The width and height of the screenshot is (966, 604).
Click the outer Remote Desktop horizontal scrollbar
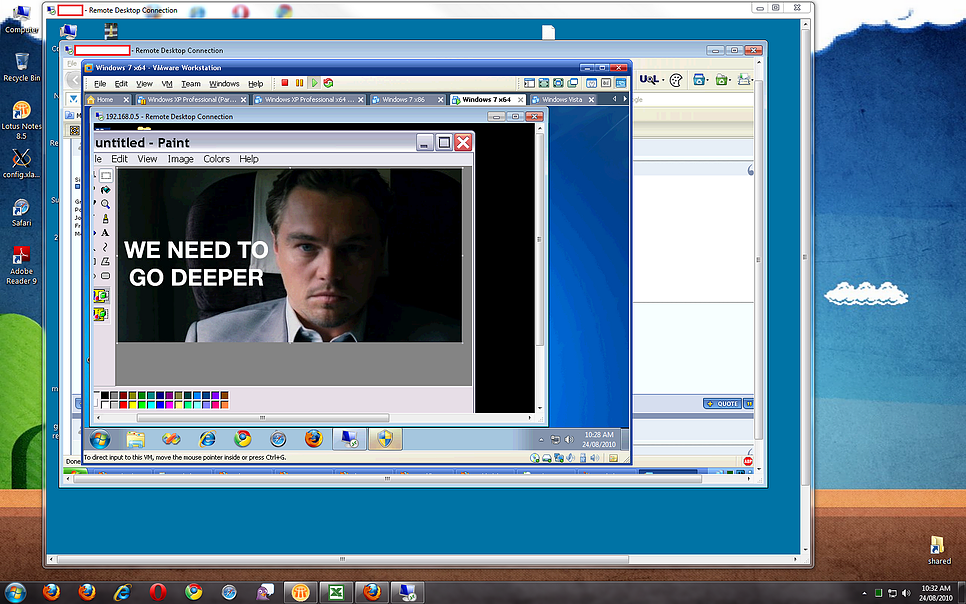[343, 560]
